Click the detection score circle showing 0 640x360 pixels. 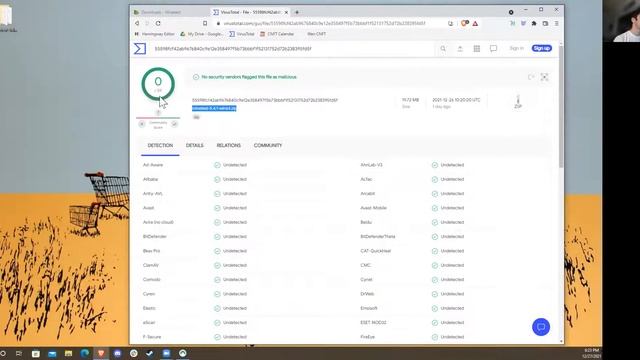pyautogui.click(x=158, y=84)
